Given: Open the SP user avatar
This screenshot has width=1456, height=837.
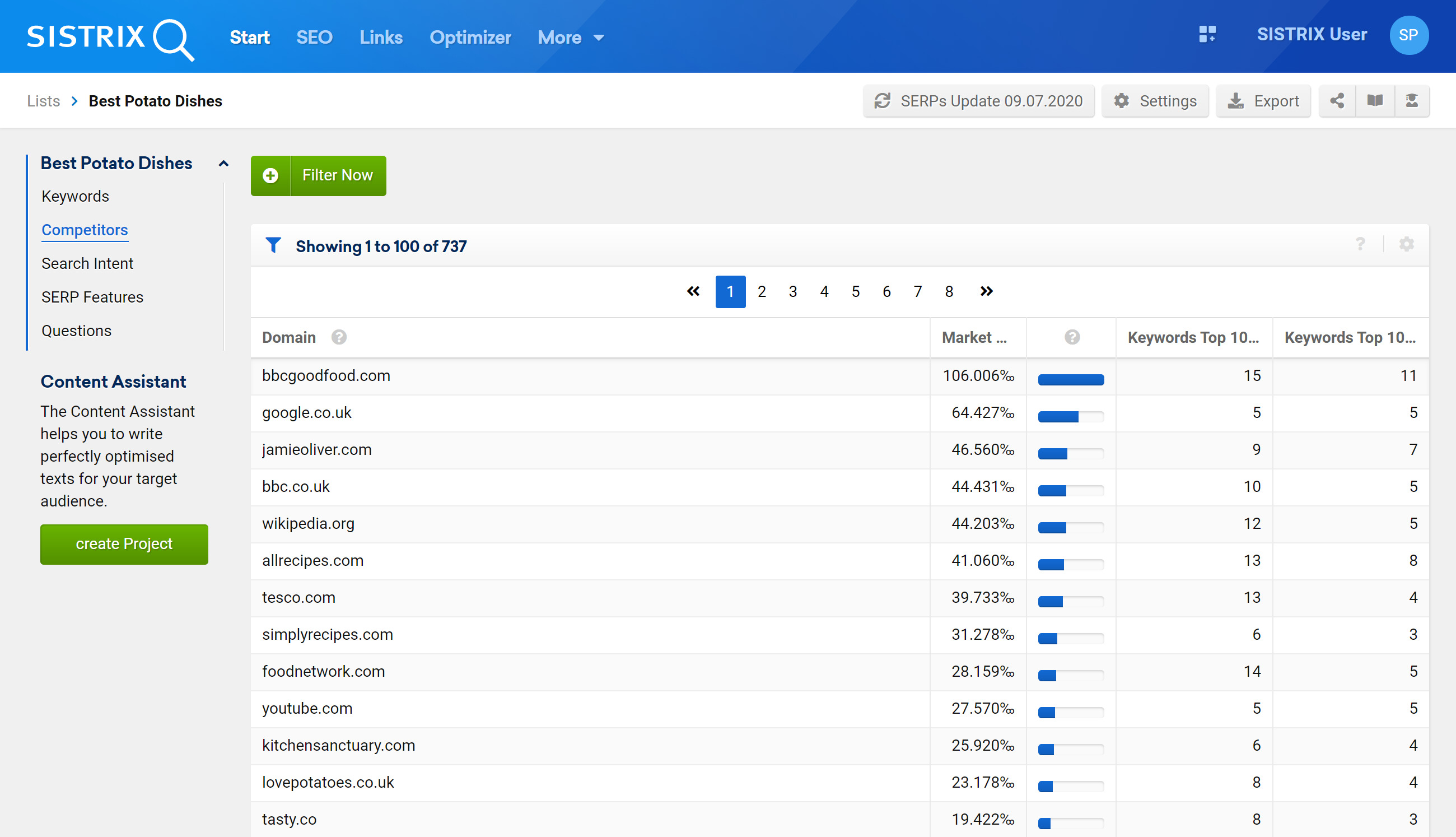Looking at the screenshot, I should coord(1408,35).
